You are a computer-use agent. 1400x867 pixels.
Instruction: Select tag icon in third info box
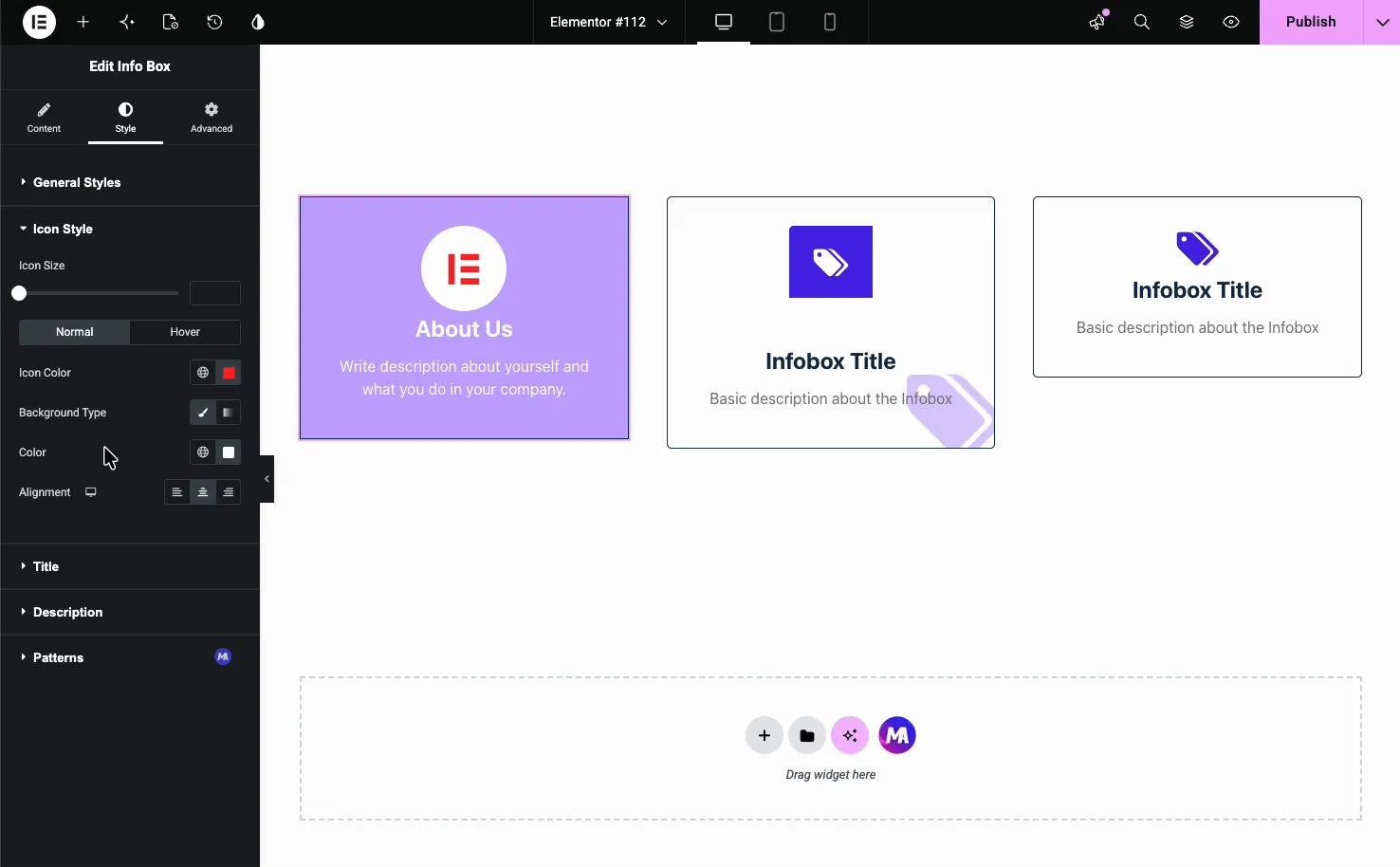click(1197, 249)
